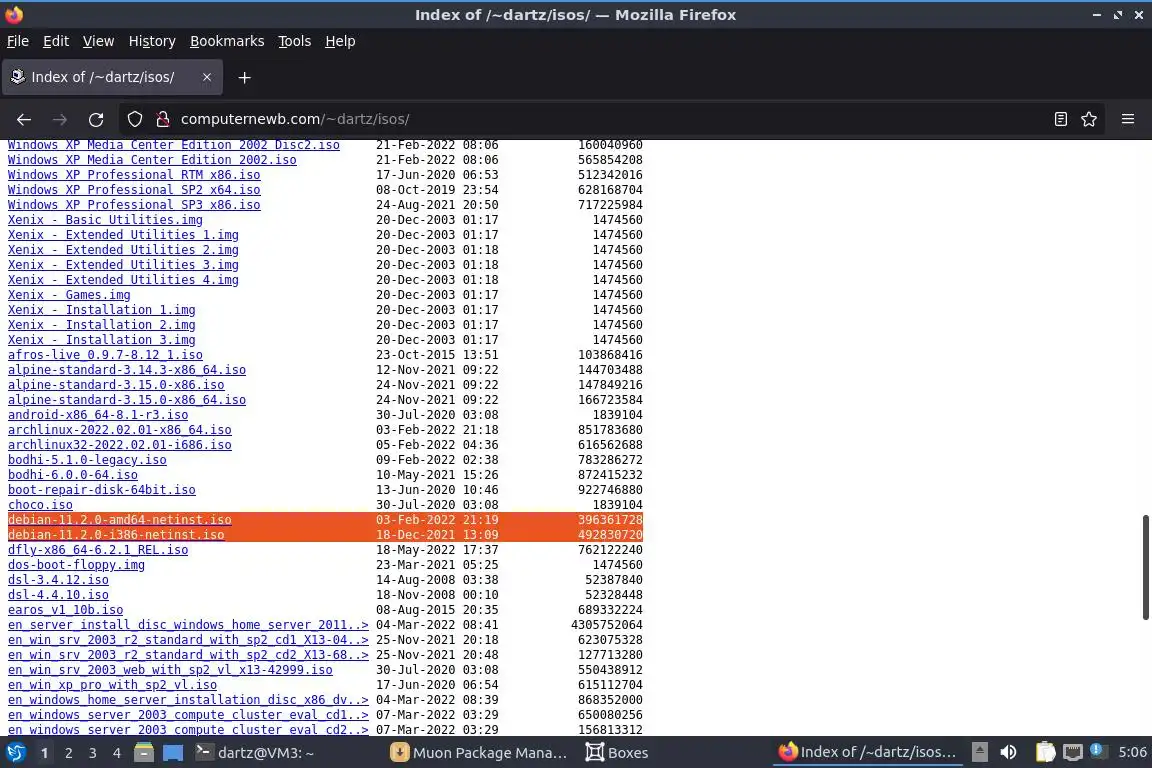This screenshot has height=768, width=1152.
Task: Click file size 4305752064
Action: 607,625
